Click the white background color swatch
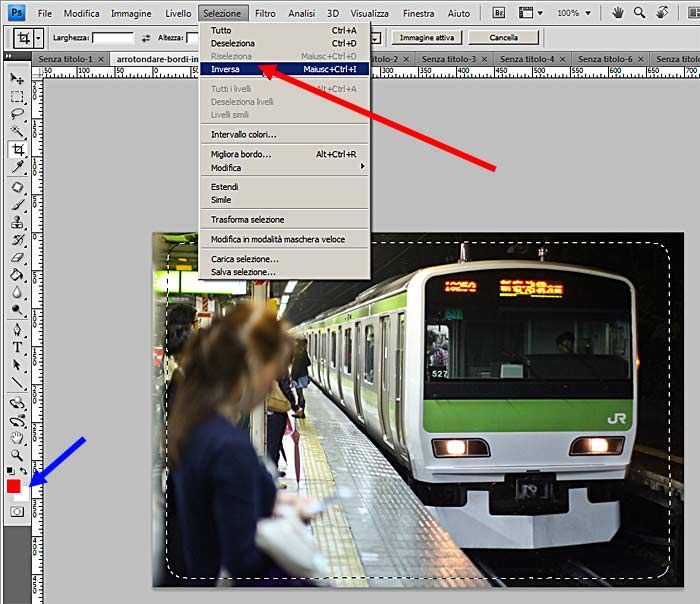Screen dimensions: 700x604 coord(23,496)
